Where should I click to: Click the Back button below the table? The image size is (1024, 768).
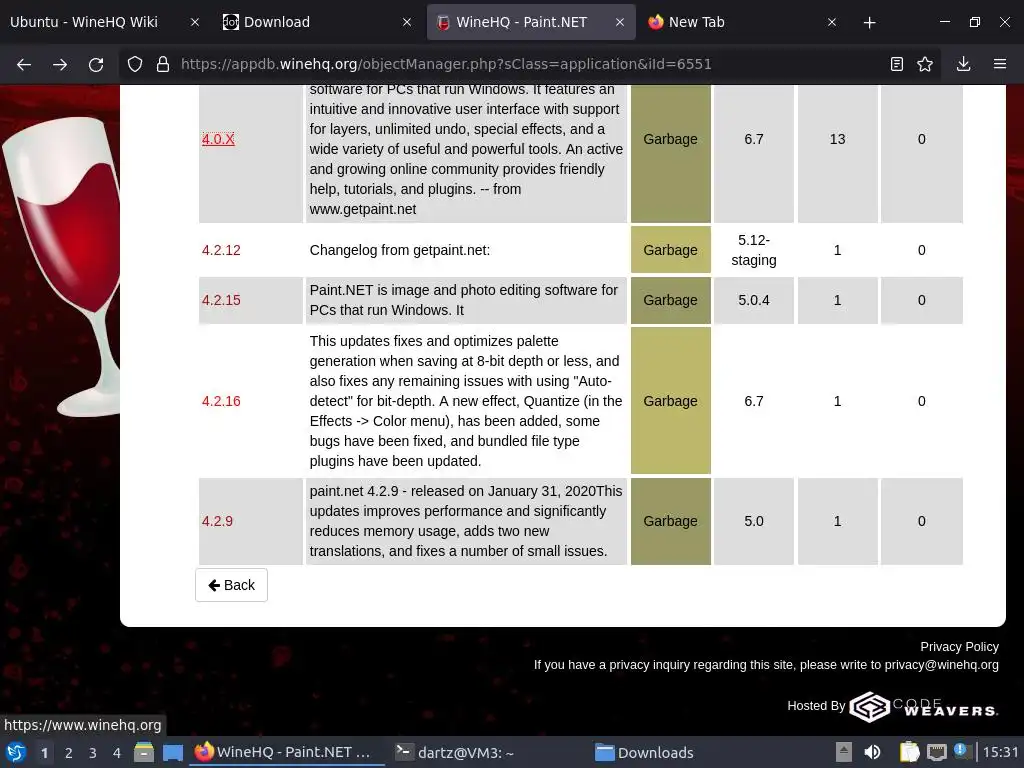click(x=231, y=585)
